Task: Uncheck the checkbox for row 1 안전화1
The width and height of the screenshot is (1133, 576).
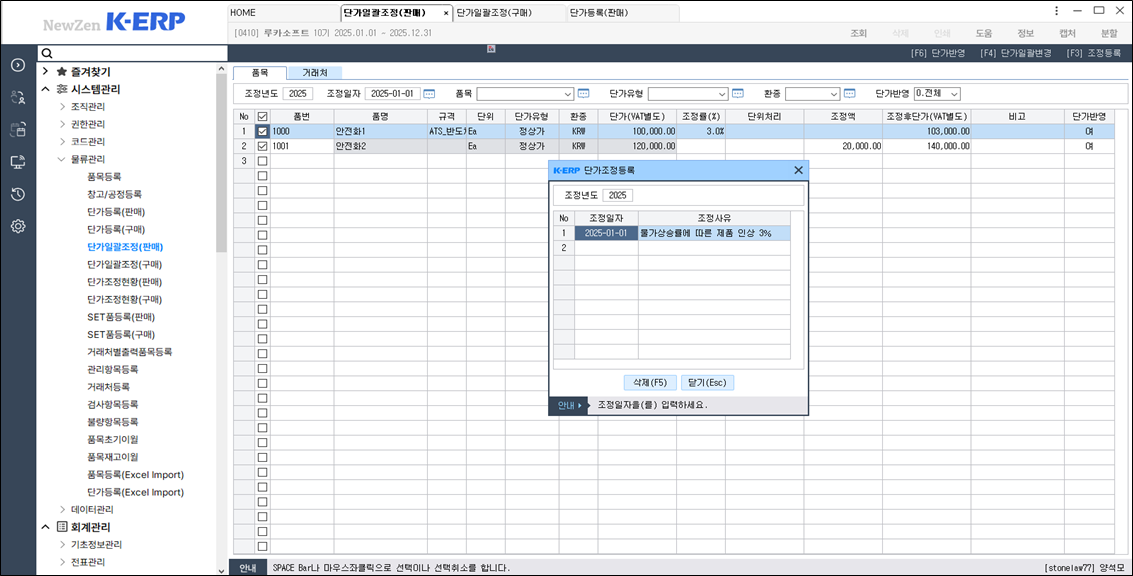Action: 262,131
